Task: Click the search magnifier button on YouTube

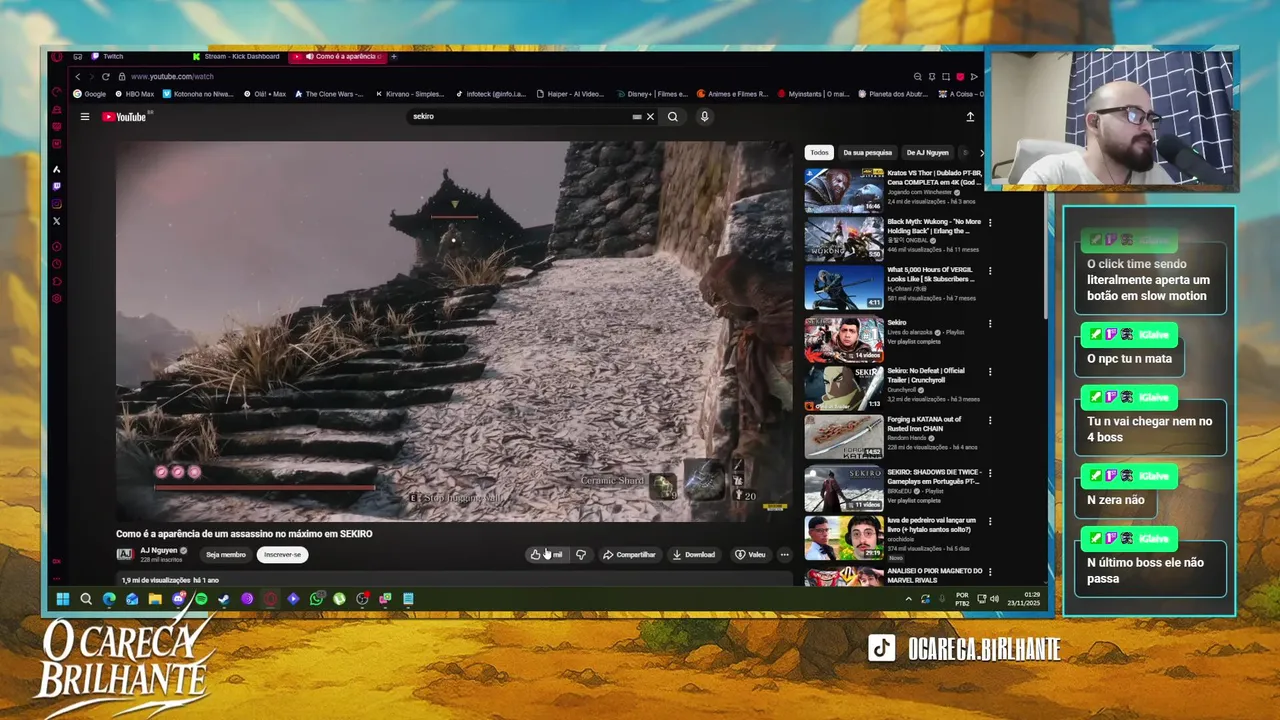Action: coord(673,117)
